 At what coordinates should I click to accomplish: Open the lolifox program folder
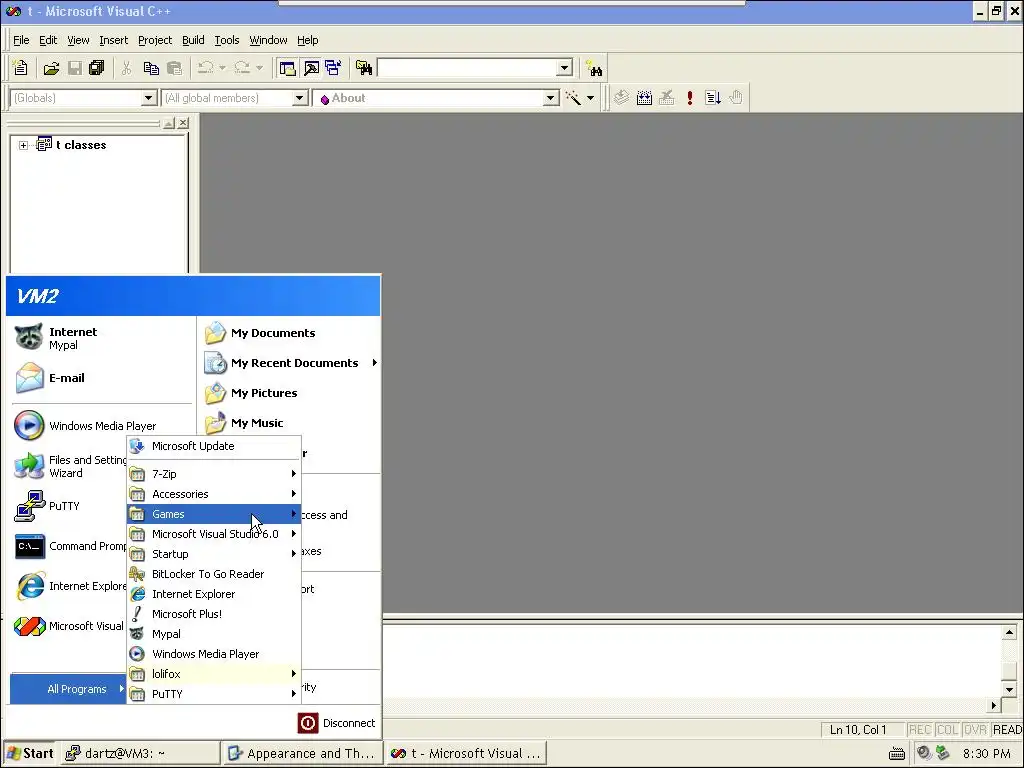tap(214, 674)
